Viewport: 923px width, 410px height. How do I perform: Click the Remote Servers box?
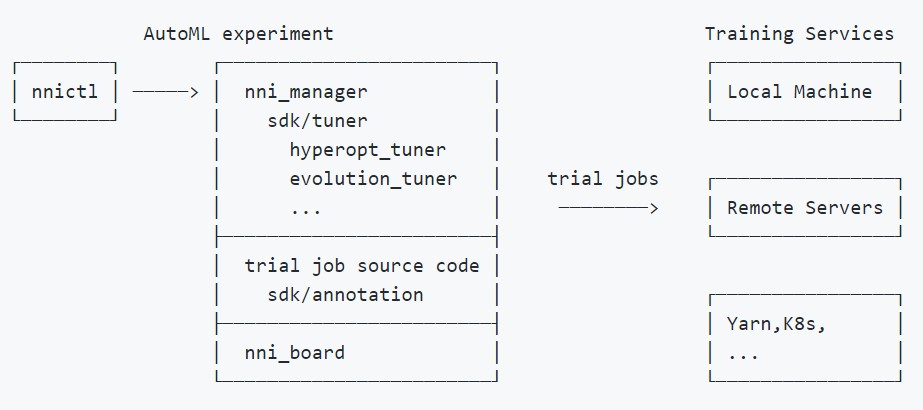[805, 208]
